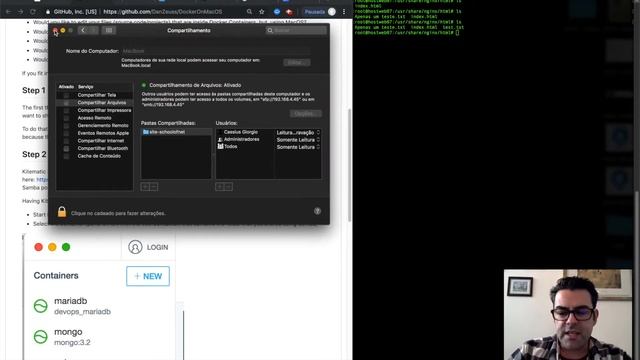Toggle Compartilhar Impressora checkbox
Screen dimensions: 640x360
pos(66,110)
